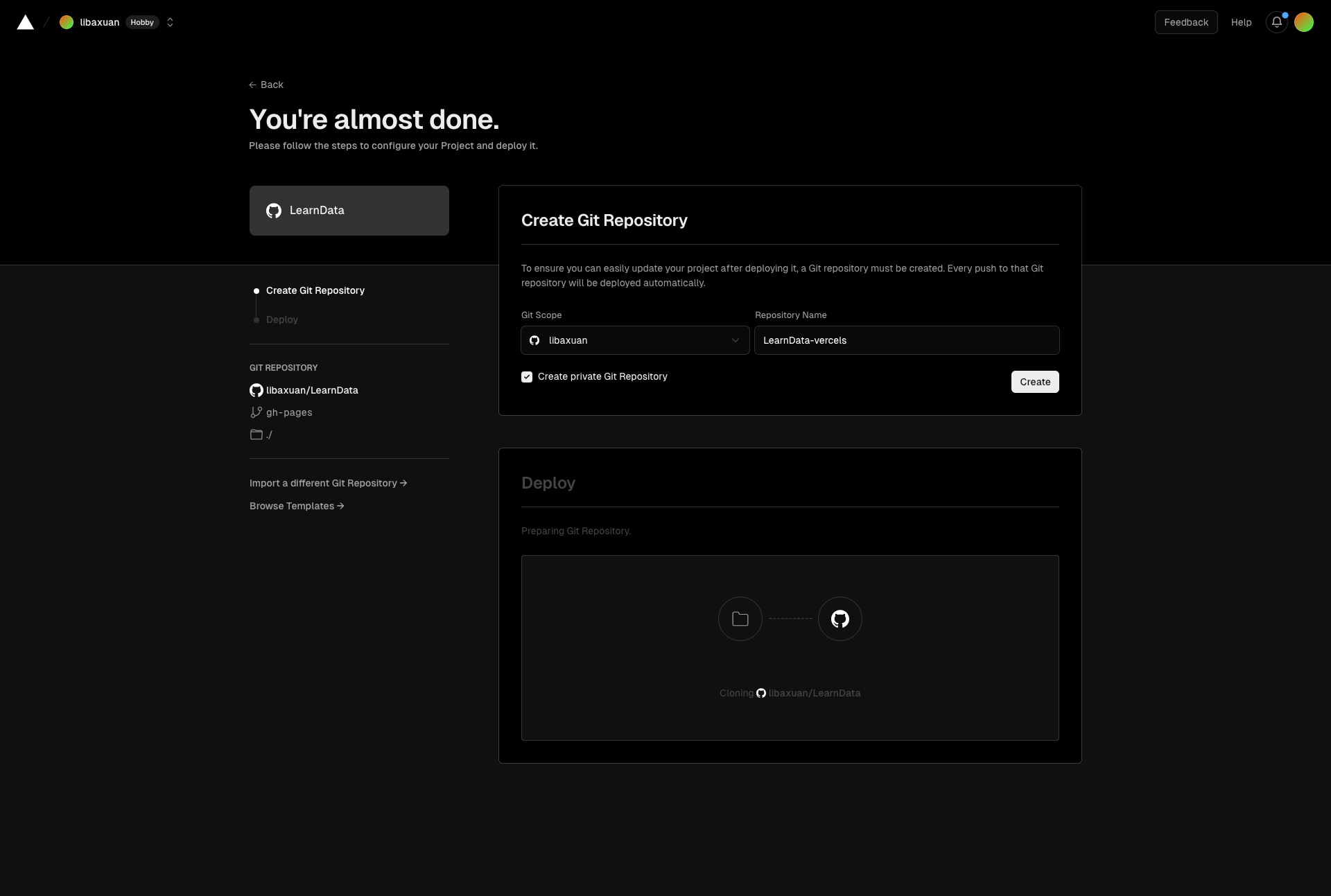Open the Feedback button
This screenshot has height=896, width=1331.
pos(1186,22)
